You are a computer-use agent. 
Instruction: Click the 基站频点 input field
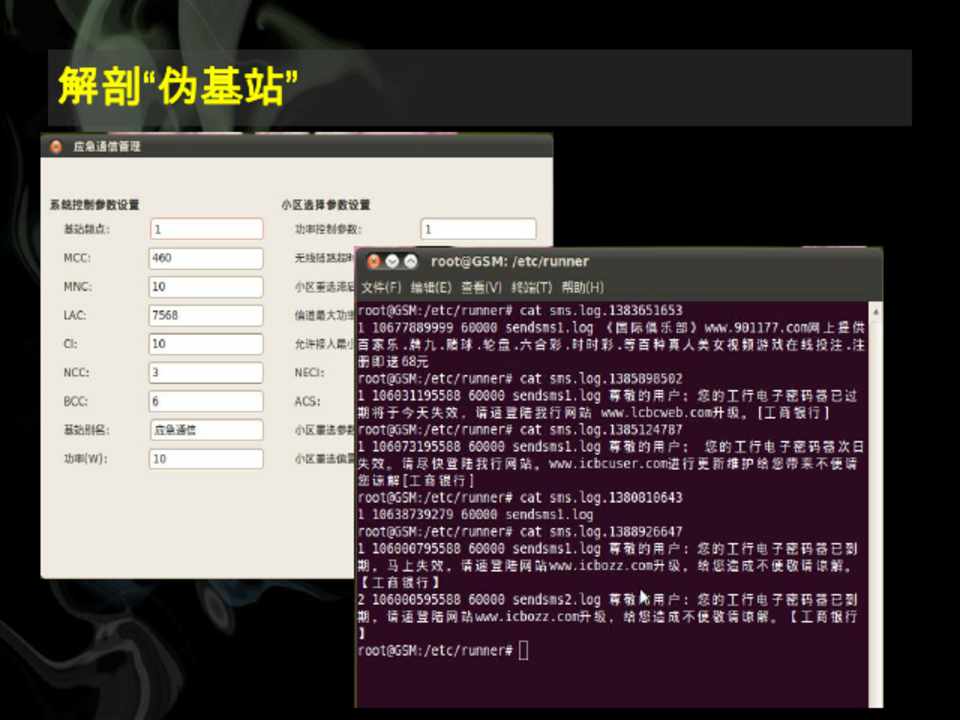[206, 229]
